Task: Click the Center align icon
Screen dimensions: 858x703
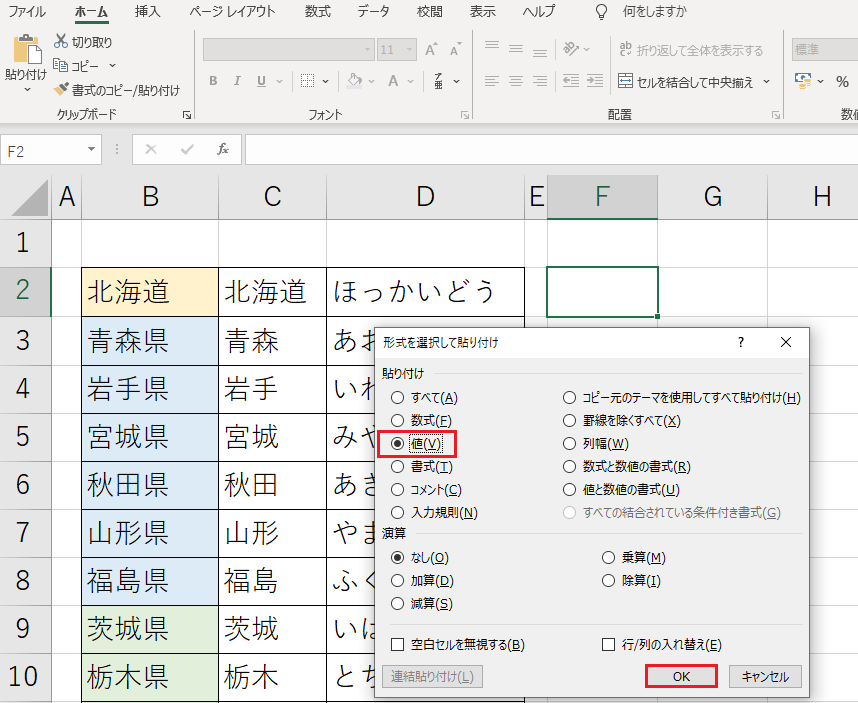Action: [x=516, y=81]
